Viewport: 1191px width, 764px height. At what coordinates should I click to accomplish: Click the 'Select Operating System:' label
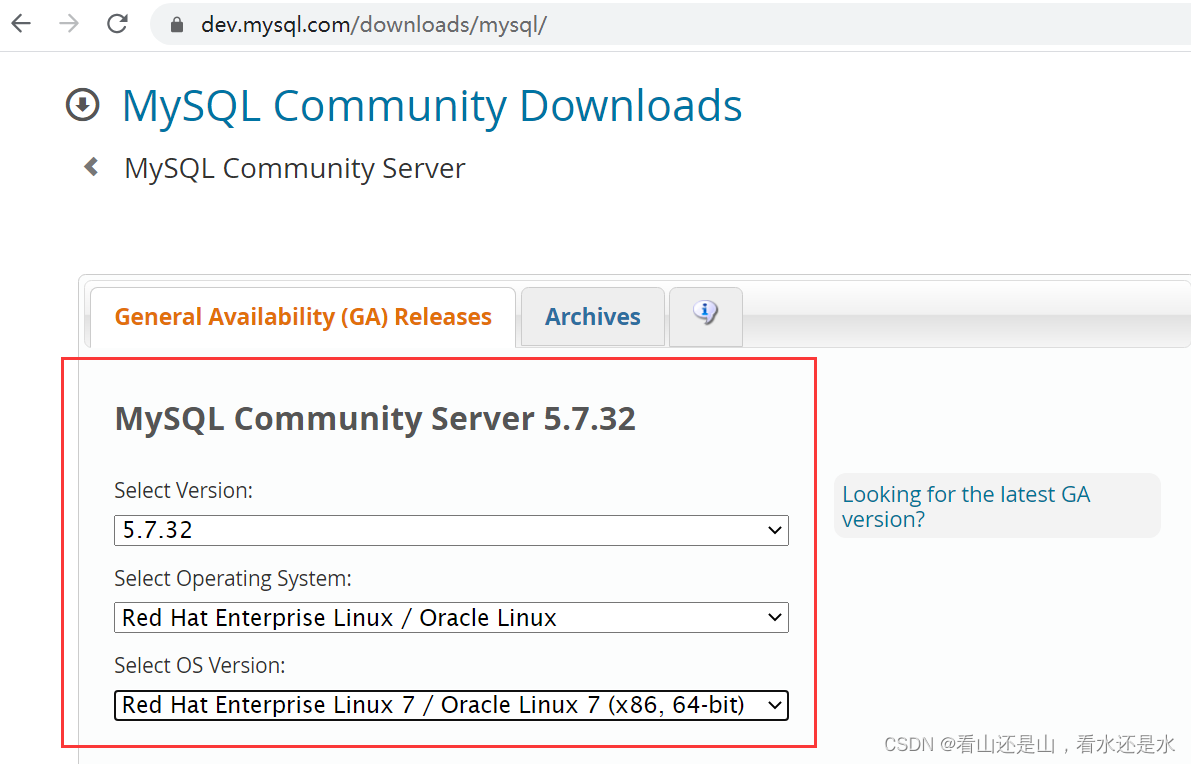coord(232,579)
